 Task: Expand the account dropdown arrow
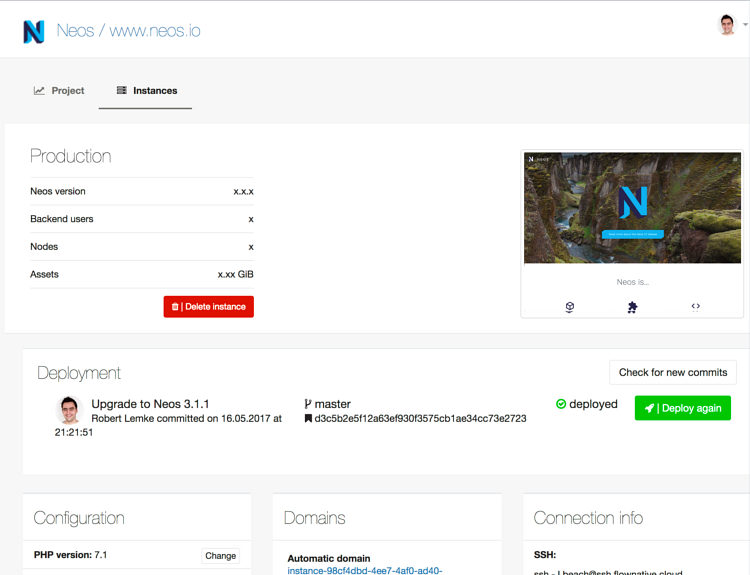[745, 24]
